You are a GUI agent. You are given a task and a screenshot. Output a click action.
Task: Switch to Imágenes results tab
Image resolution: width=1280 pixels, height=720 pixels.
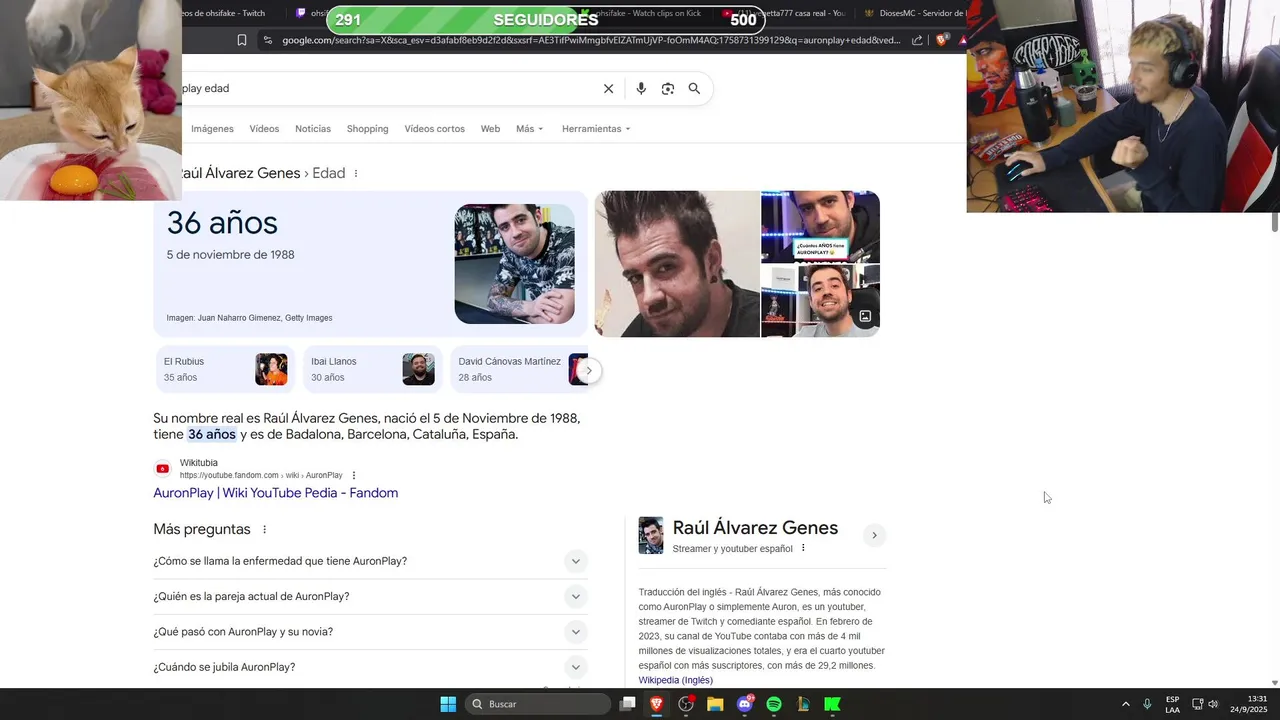pos(212,129)
